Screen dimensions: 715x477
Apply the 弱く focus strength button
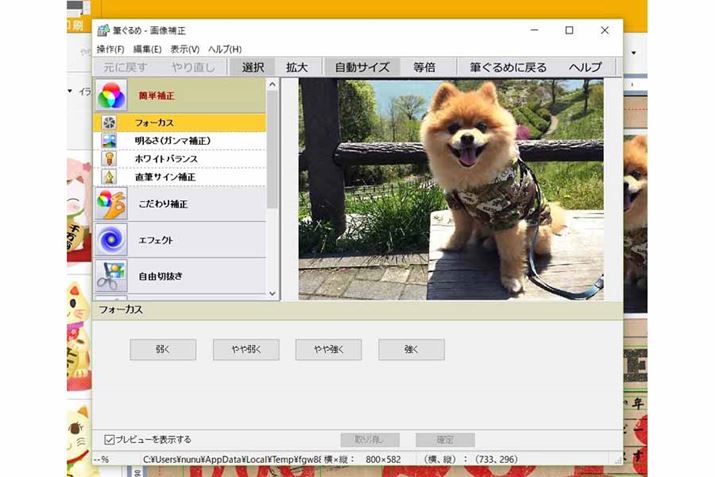[x=163, y=350]
